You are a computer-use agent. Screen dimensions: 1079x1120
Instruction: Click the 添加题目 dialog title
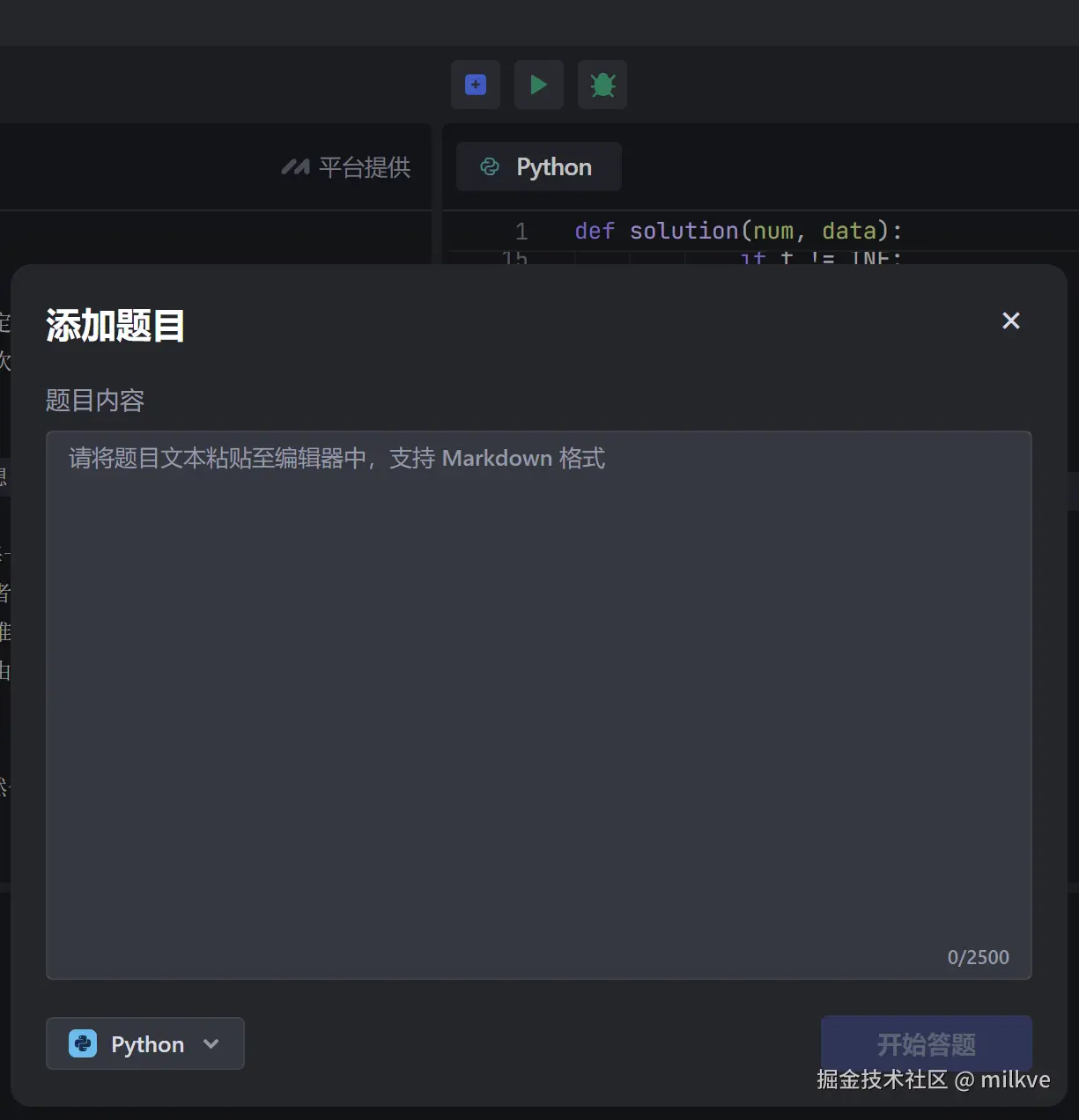click(115, 325)
